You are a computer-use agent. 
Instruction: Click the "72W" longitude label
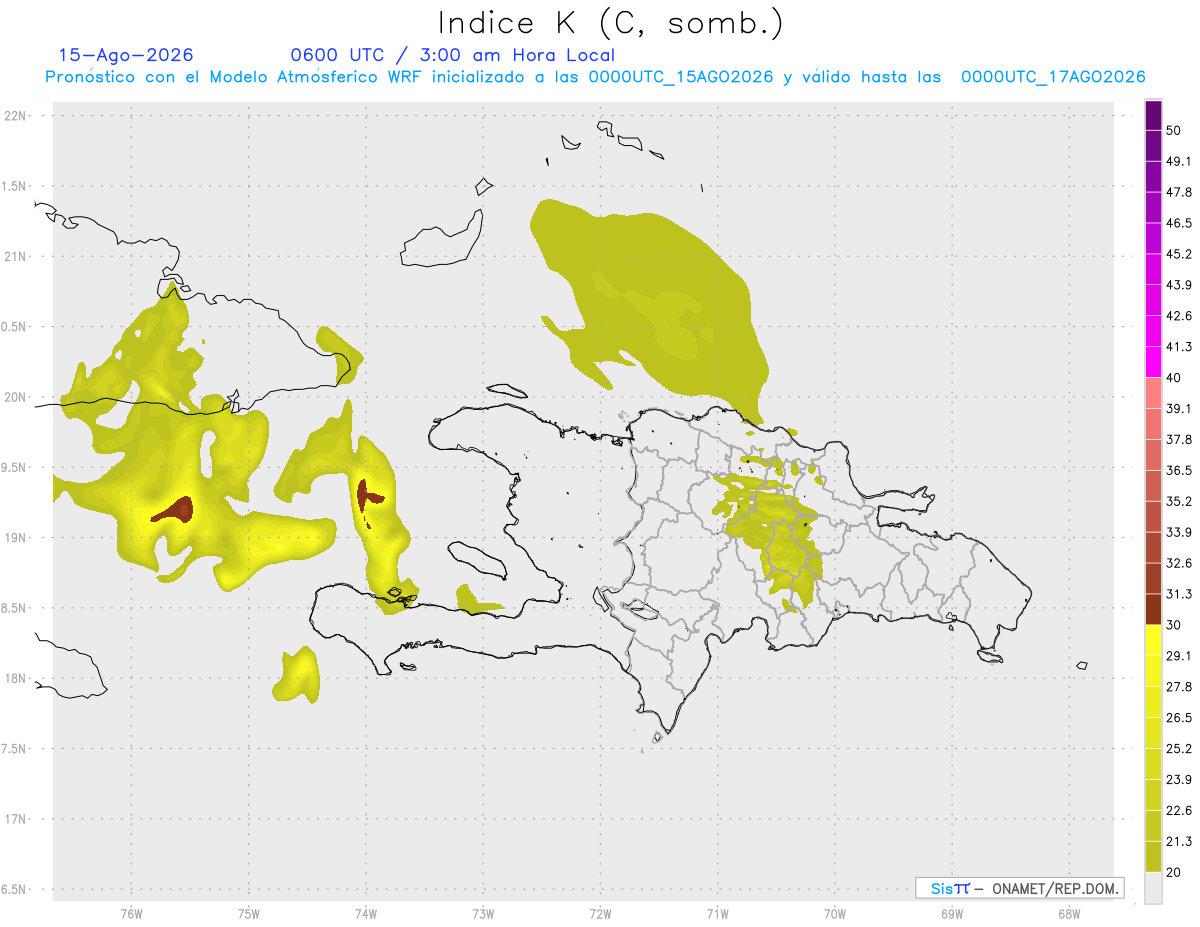600,913
